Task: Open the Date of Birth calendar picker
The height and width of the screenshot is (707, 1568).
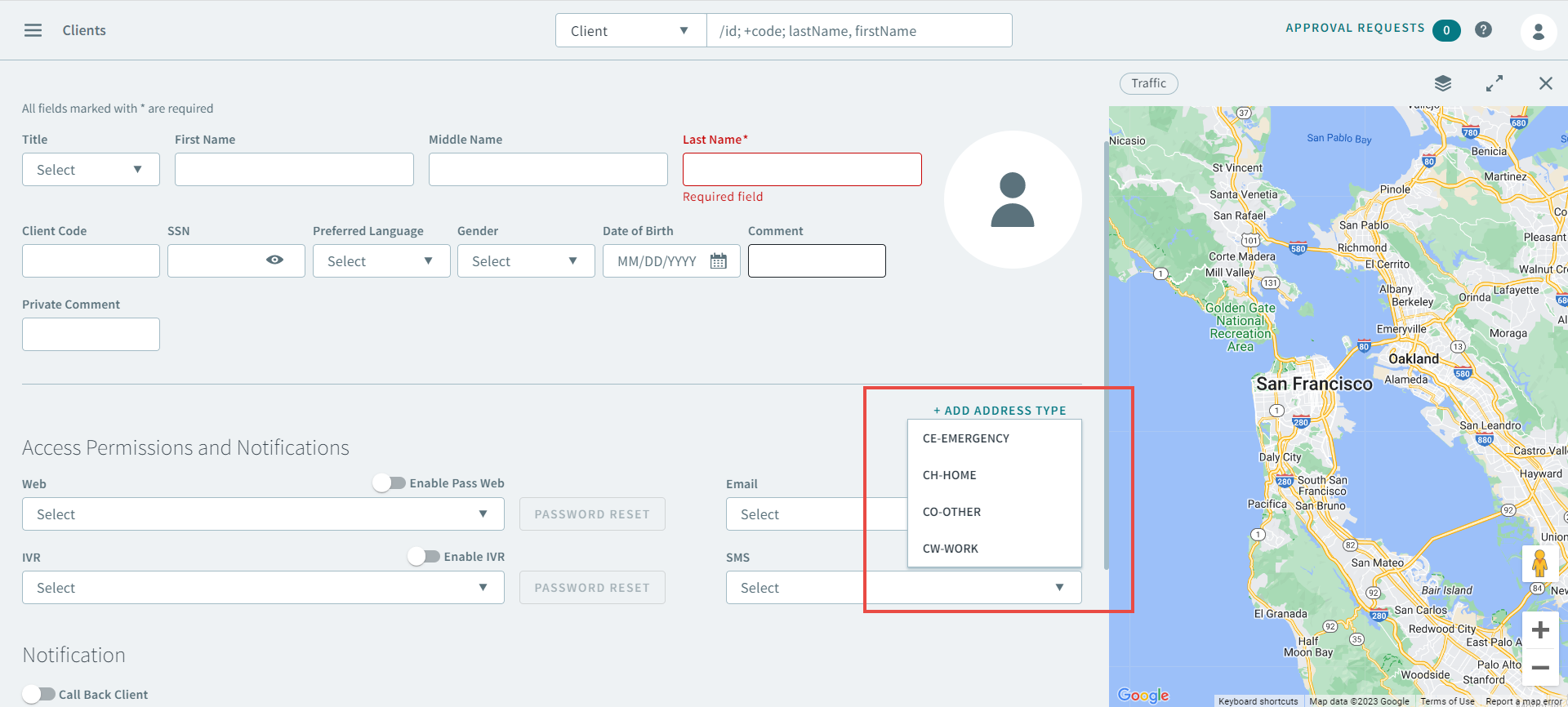Action: click(719, 261)
